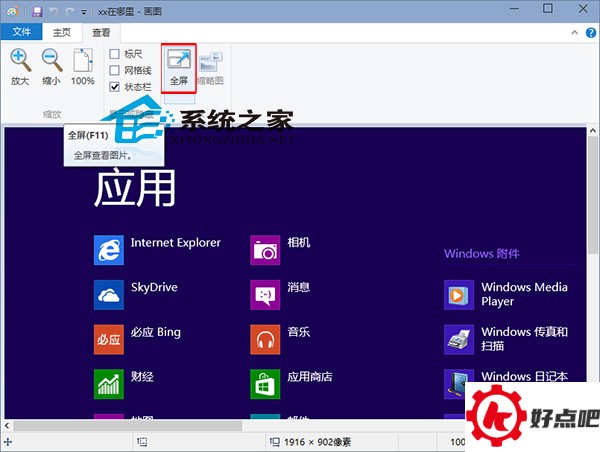Switch to the 主页 Home tab

tap(62, 32)
